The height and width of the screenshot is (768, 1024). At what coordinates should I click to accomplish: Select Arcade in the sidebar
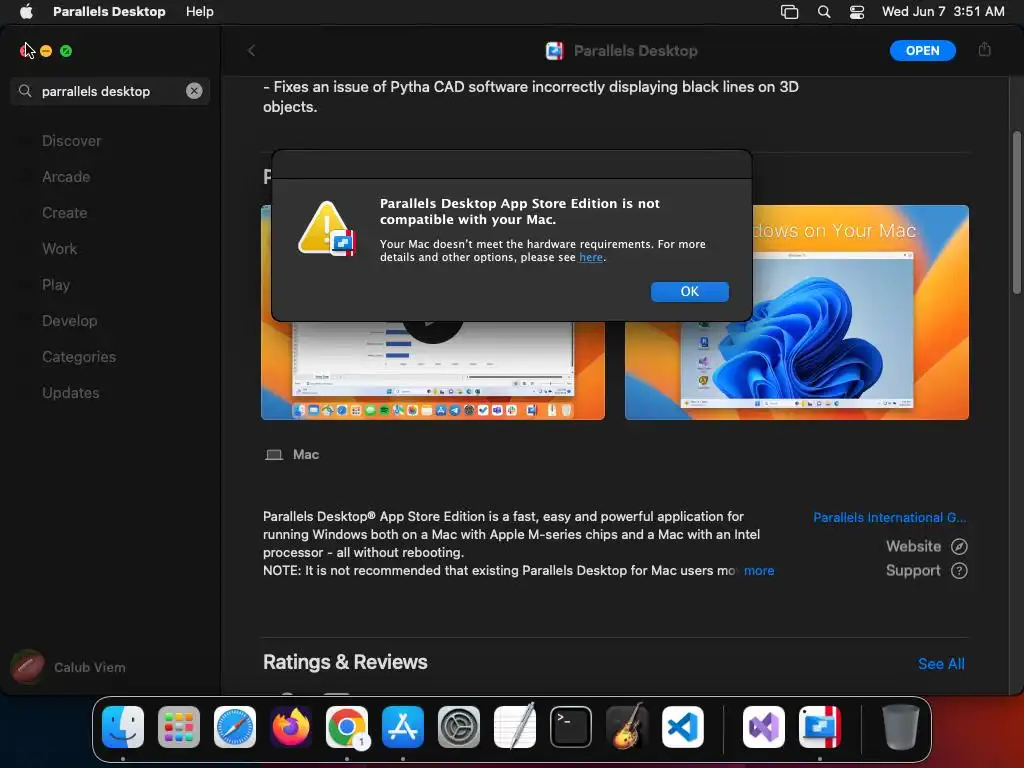click(x=66, y=177)
